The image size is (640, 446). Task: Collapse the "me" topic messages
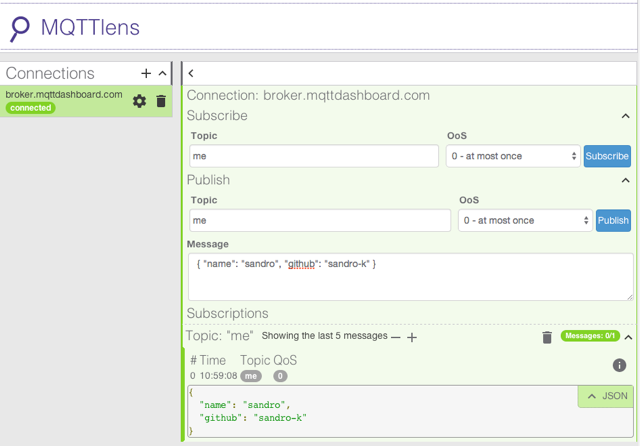pyautogui.click(x=628, y=337)
